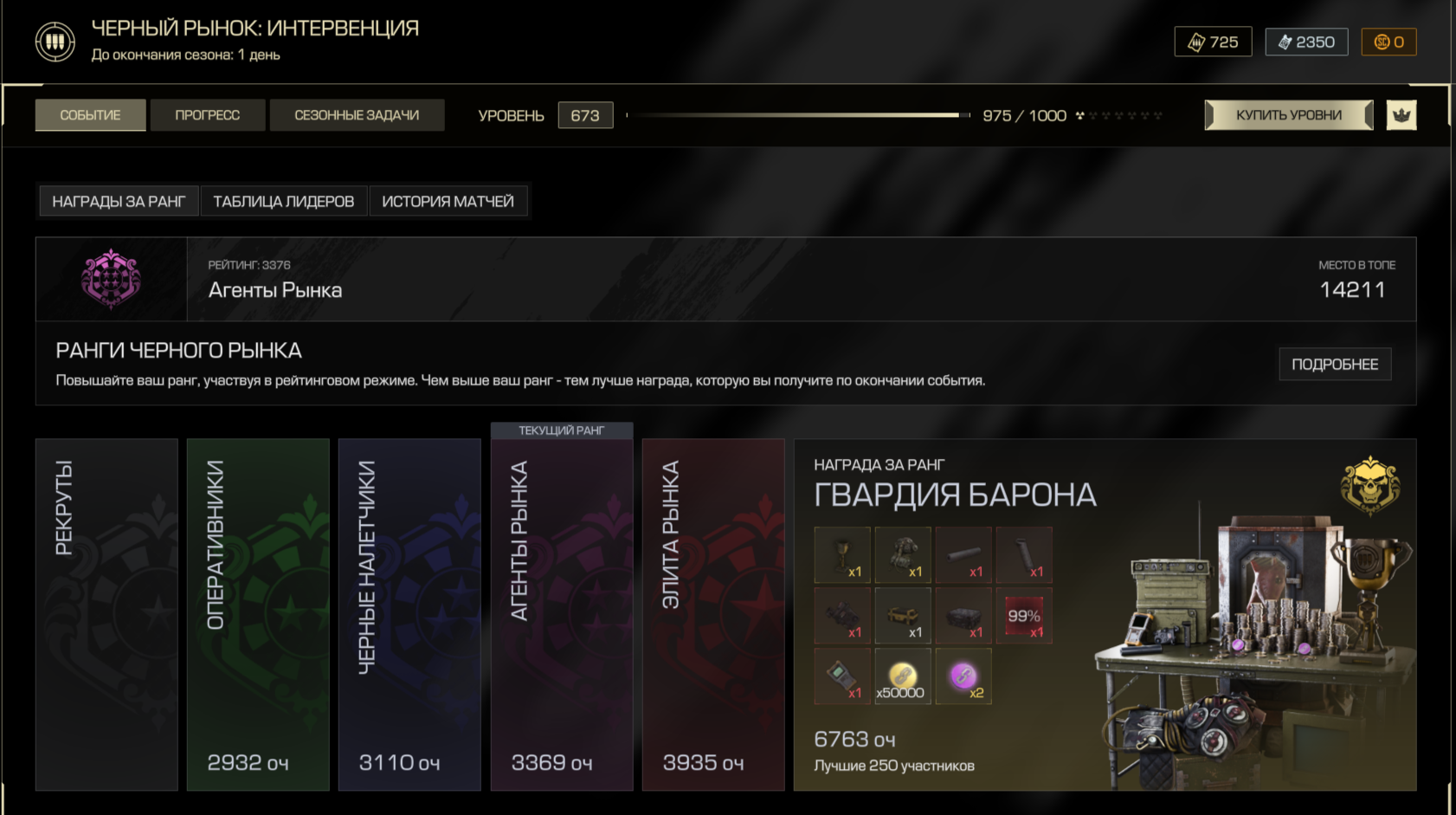Click the КУПИТЬ УРОВНИ button
This screenshot has width=1456, height=815.
(x=1289, y=115)
